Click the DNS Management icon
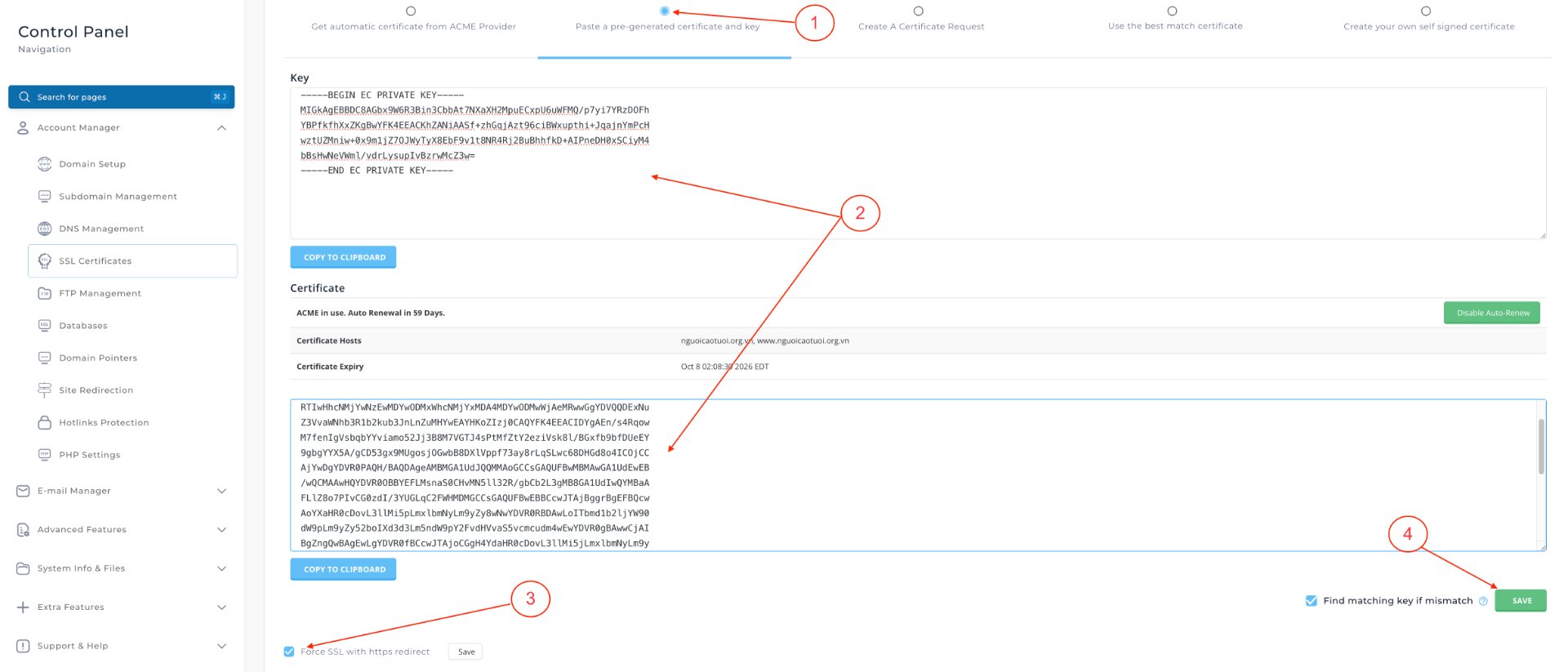 coord(45,229)
